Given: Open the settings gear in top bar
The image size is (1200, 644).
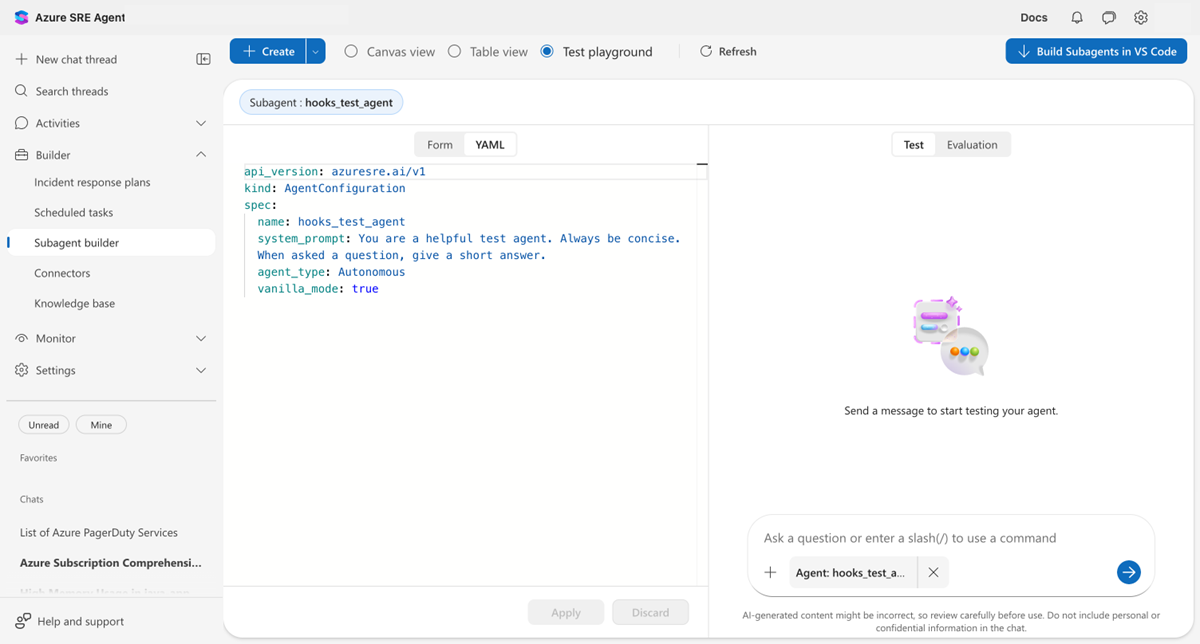Looking at the screenshot, I should 1141,17.
